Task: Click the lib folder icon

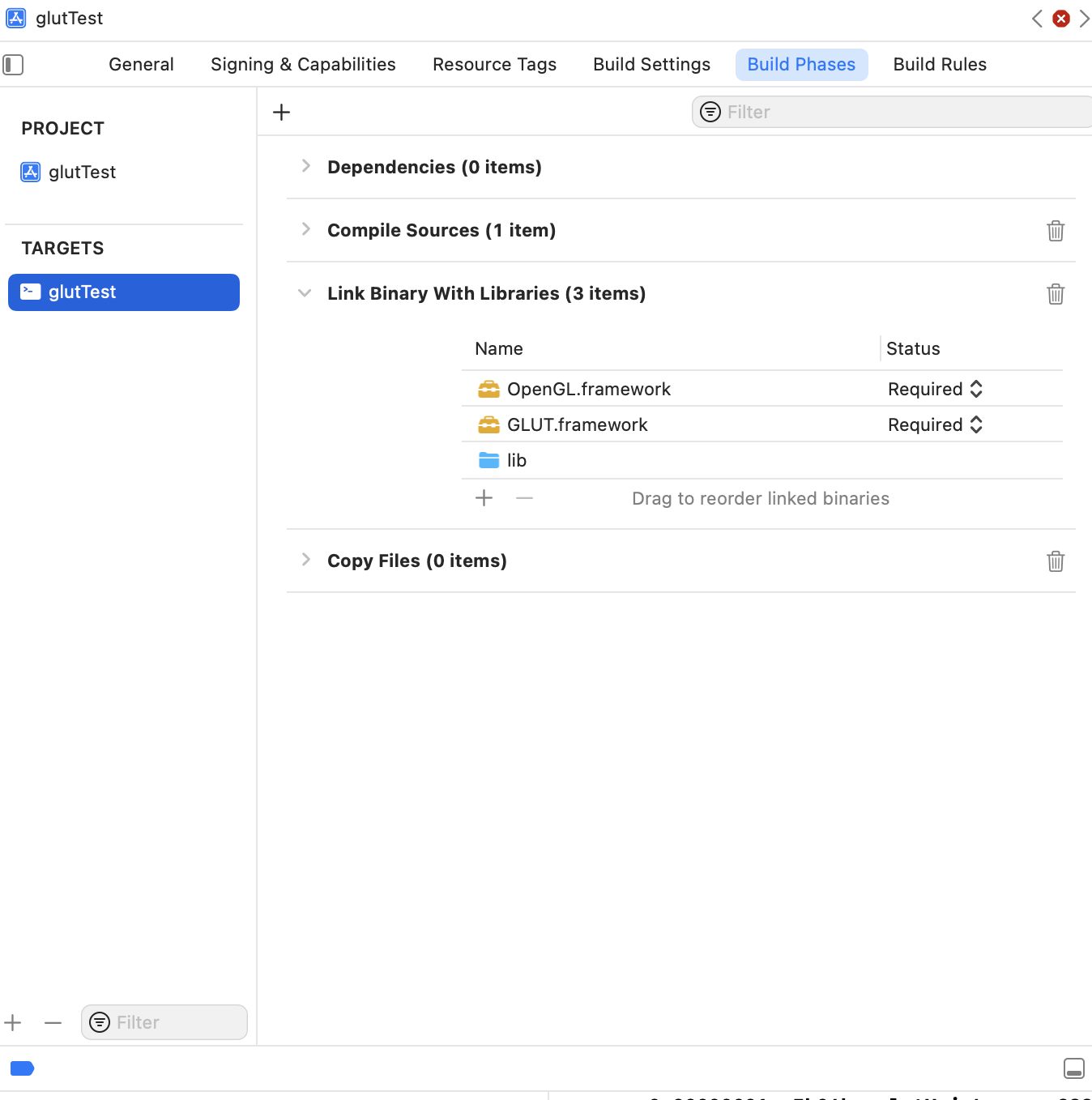Action: pyautogui.click(x=488, y=460)
